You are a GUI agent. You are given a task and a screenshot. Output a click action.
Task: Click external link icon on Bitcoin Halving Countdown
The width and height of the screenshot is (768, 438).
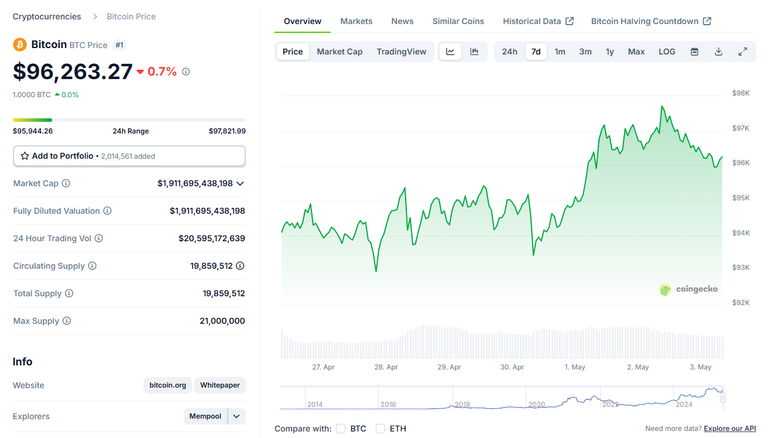pyautogui.click(x=707, y=21)
